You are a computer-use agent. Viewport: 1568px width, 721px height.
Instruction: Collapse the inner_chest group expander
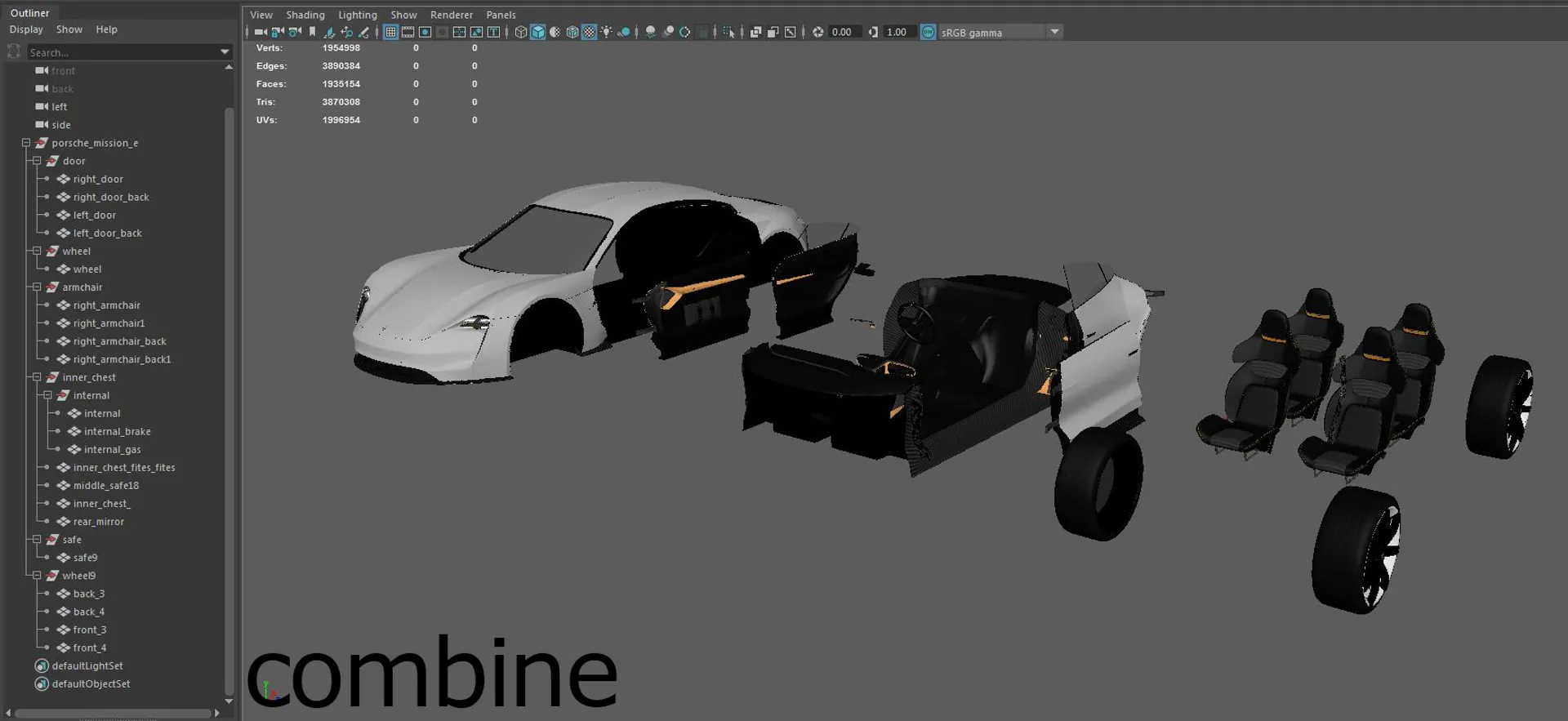point(37,377)
